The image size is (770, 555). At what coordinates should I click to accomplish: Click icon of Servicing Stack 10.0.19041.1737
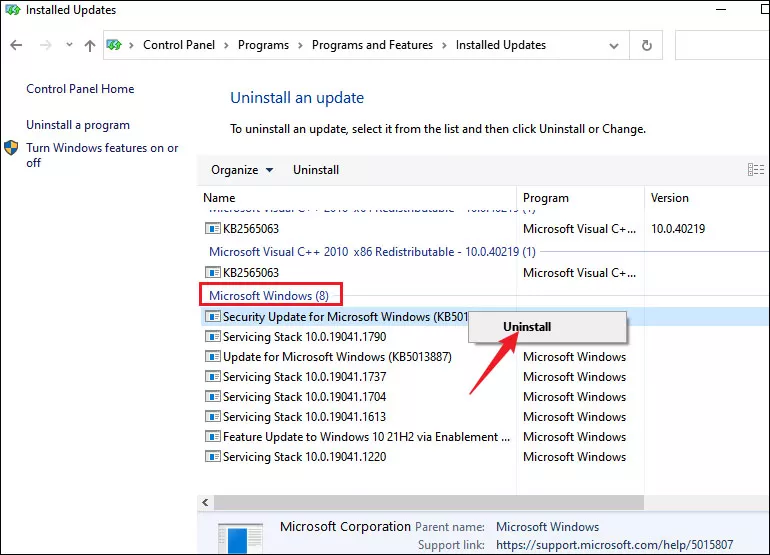[x=213, y=377]
